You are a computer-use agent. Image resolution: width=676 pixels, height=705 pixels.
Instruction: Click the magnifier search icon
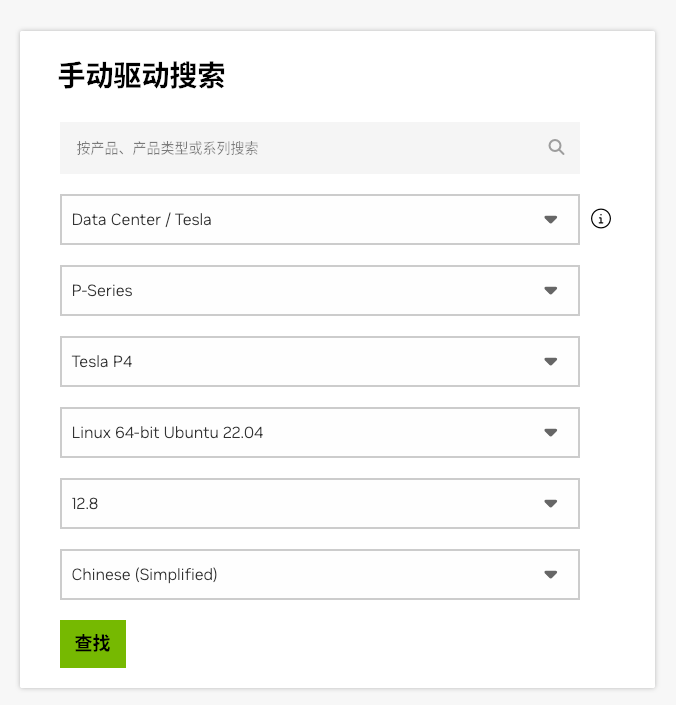[557, 147]
